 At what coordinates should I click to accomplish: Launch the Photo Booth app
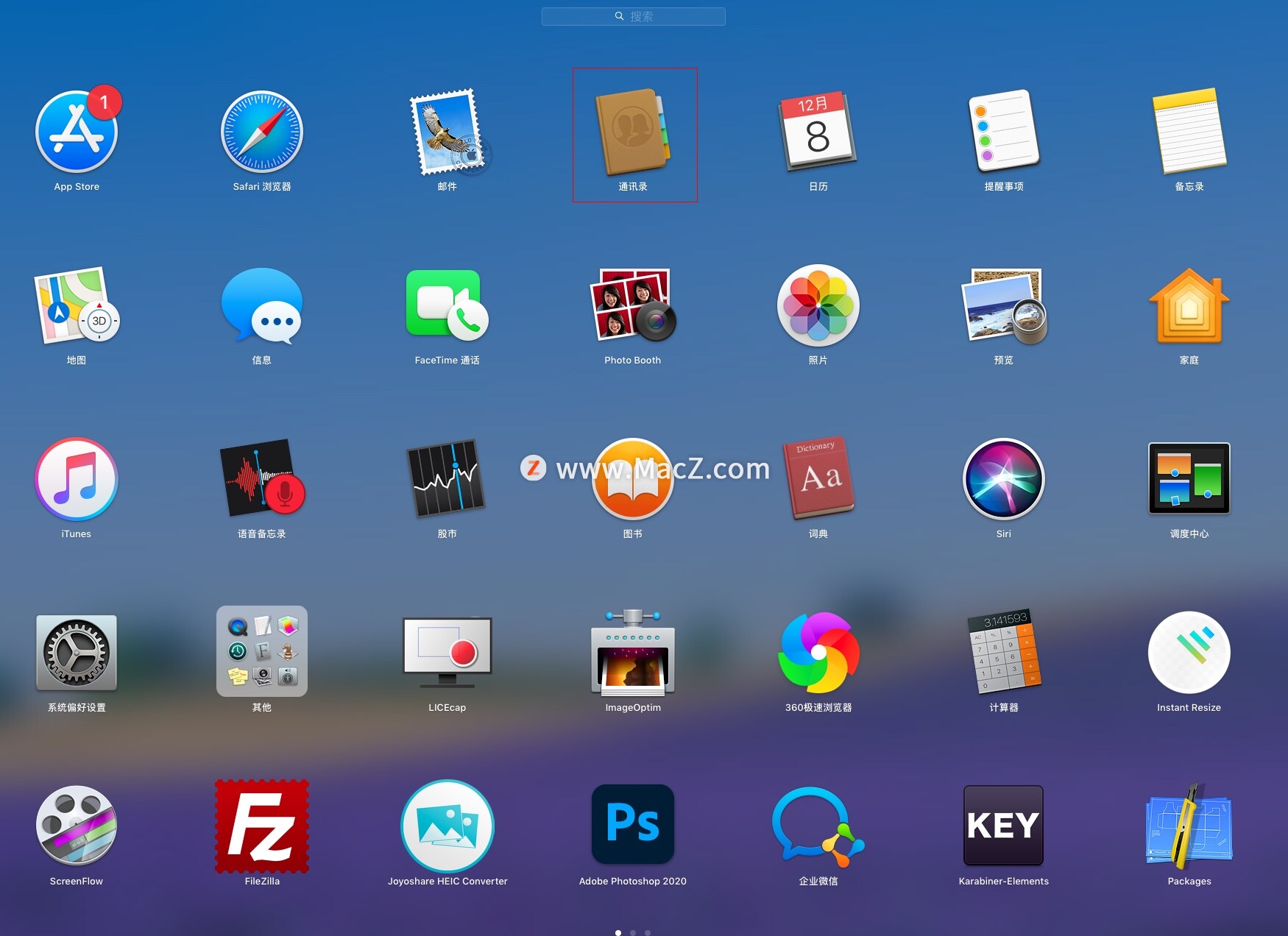coord(633,305)
